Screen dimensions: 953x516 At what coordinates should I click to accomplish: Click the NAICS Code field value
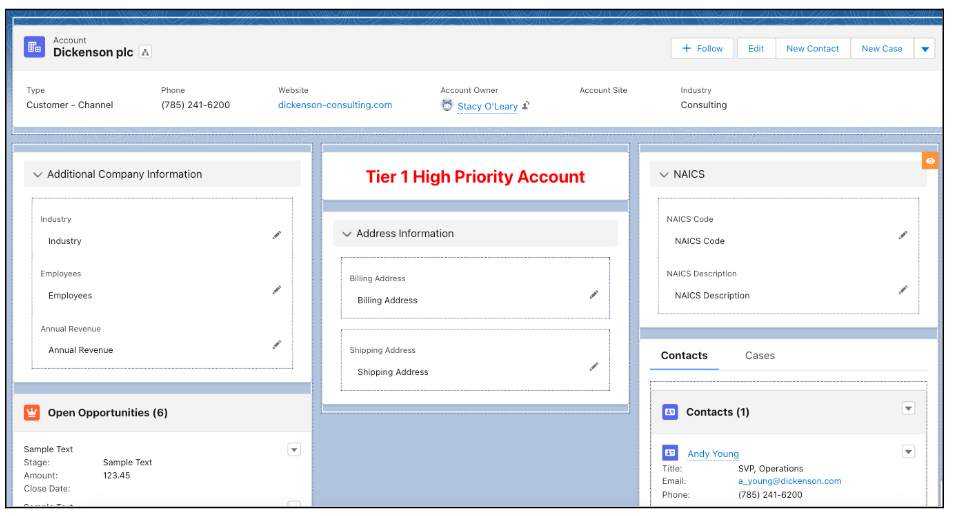pos(700,241)
